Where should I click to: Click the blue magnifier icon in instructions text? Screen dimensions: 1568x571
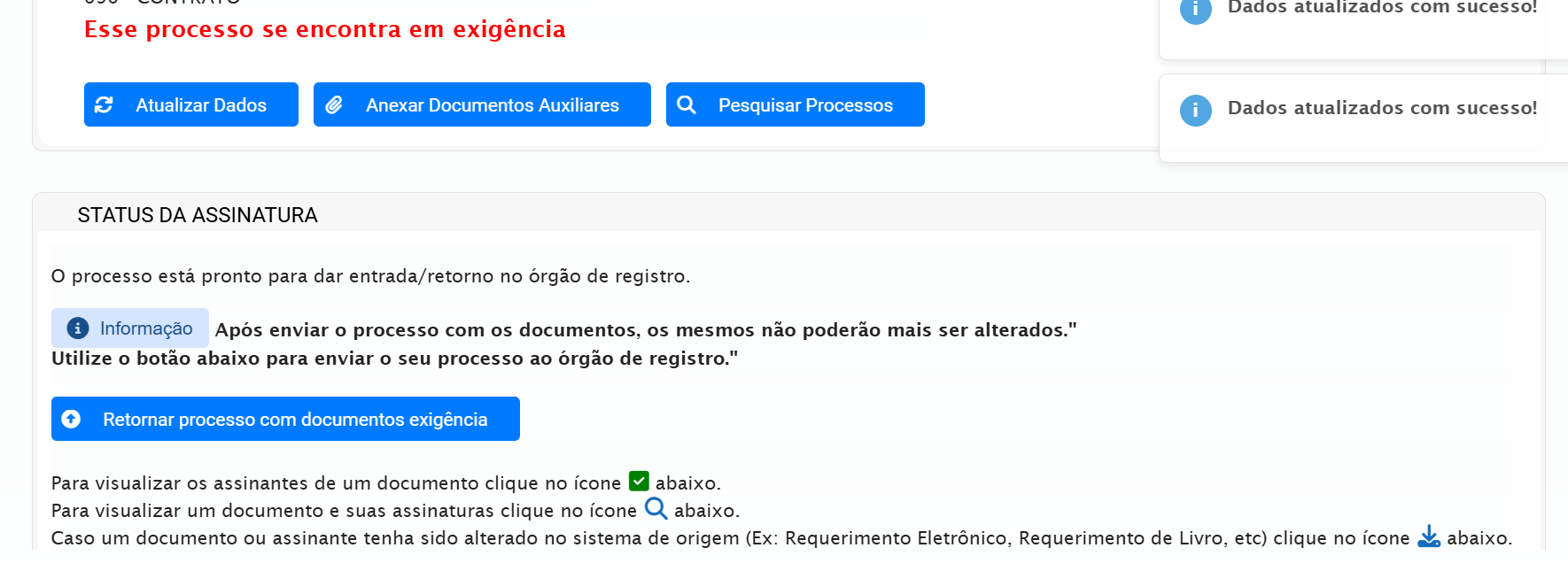[x=656, y=509]
